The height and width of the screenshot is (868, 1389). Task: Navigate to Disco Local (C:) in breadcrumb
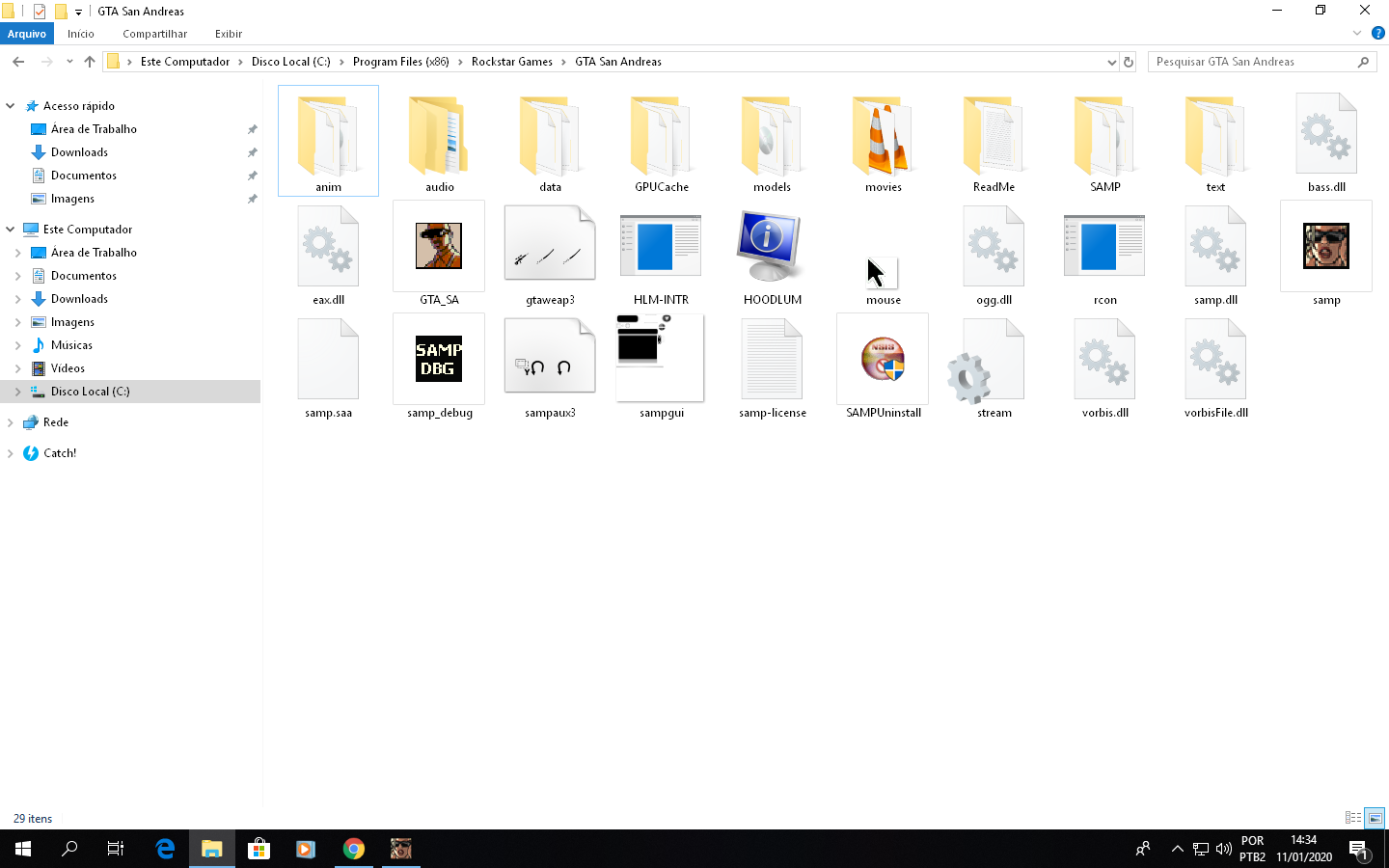coord(291,62)
